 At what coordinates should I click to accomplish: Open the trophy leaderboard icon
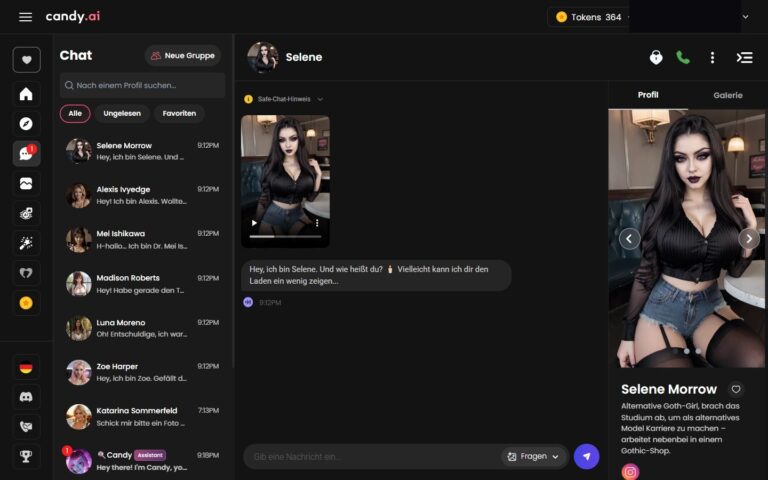26,456
